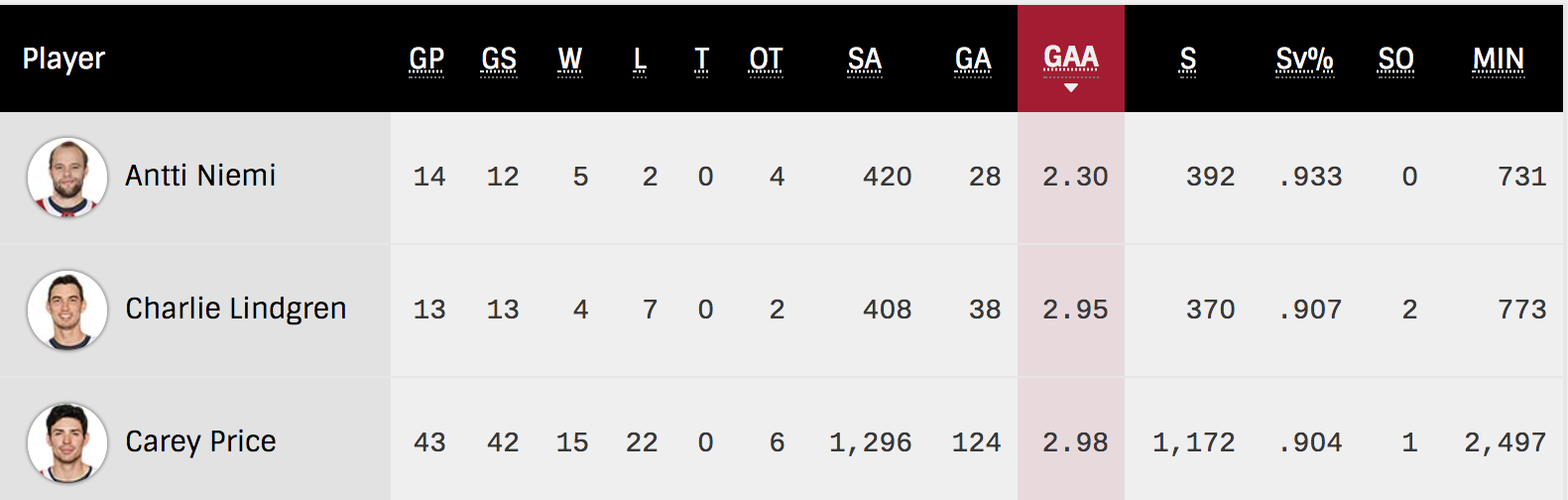The image size is (1568, 500).
Task: Click Carey Price's avatar image
Action: point(67,443)
